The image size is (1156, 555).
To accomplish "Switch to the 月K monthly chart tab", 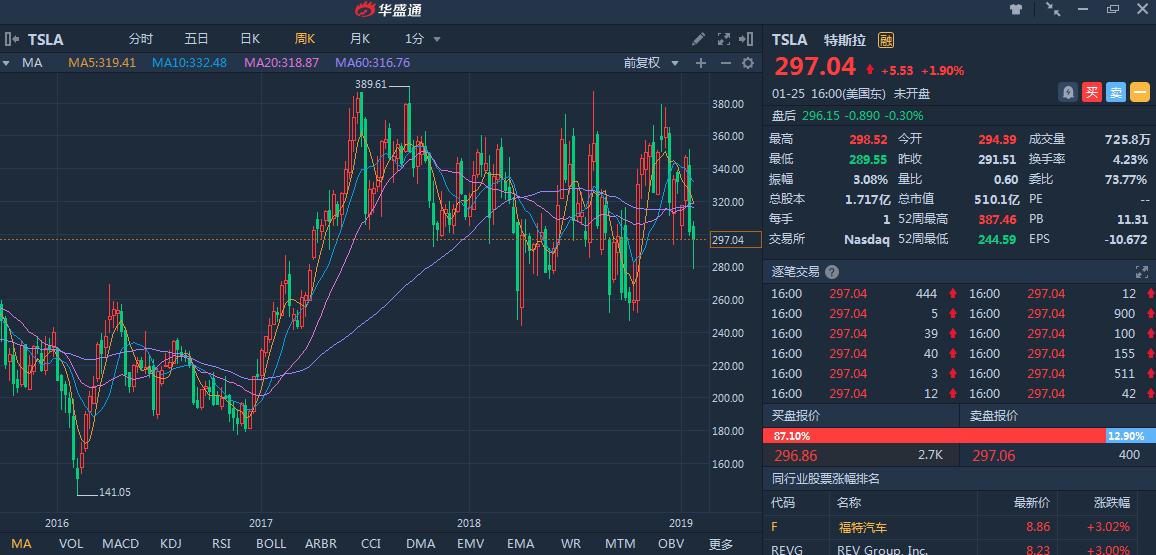I will point(360,39).
